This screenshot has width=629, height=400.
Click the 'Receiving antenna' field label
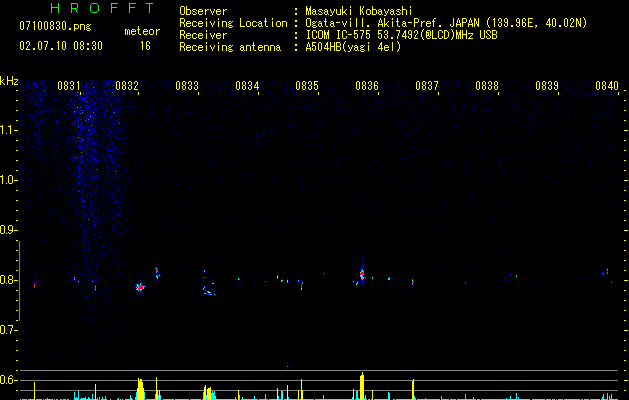coord(230,47)
